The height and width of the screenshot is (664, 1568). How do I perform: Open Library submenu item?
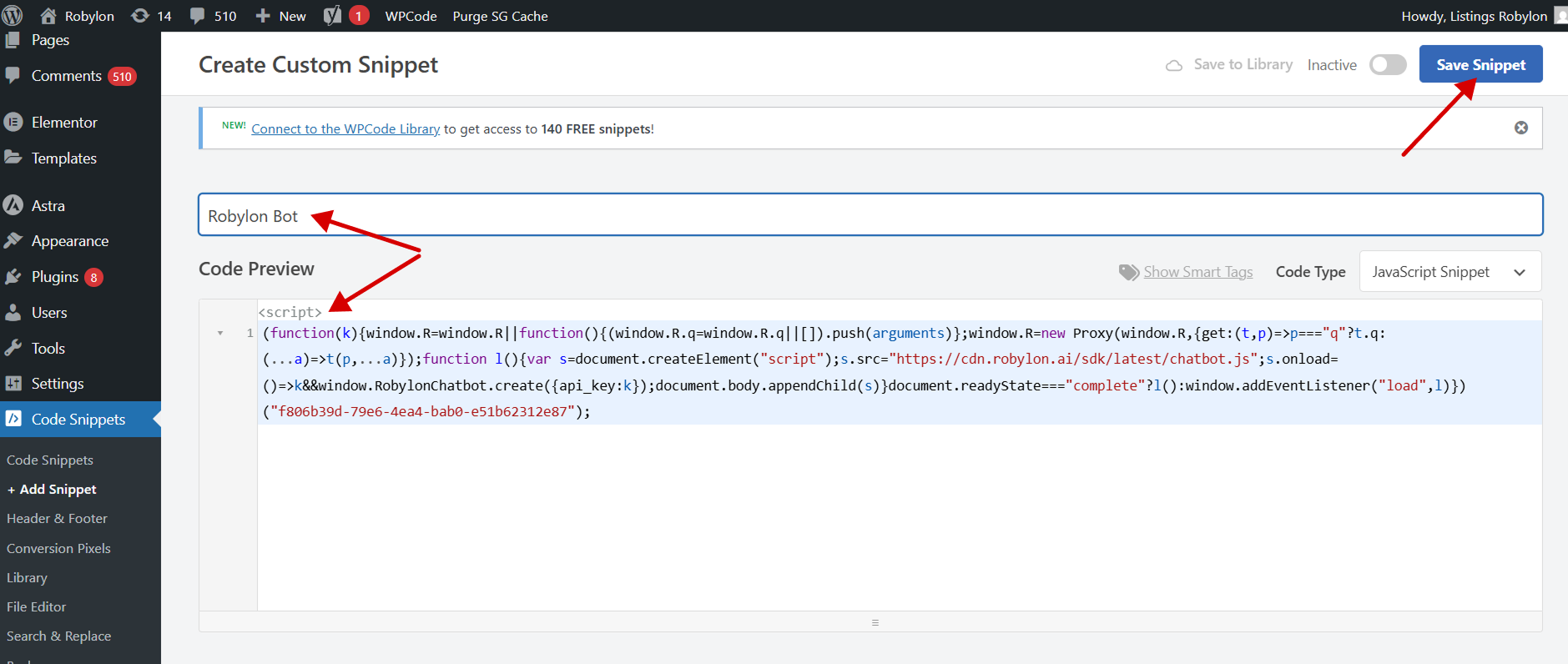27,578
